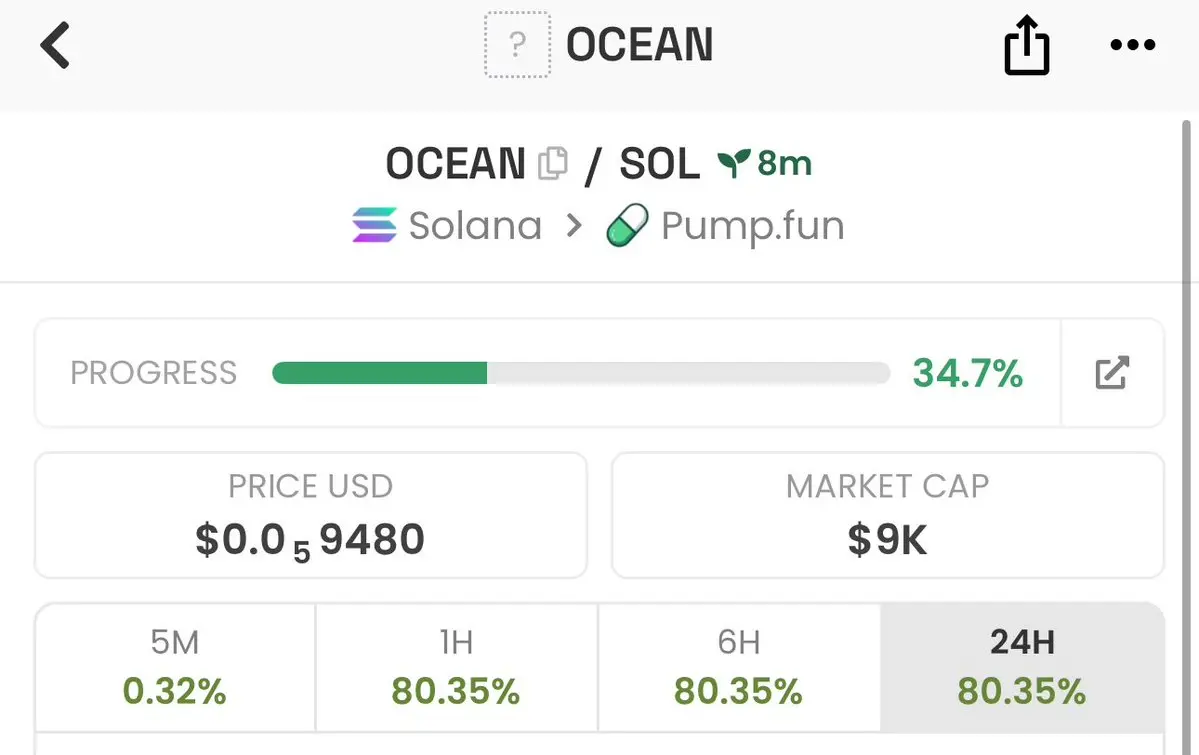Viewport: 1199px width, 755px height.
Task: Select the 24H timeframe tab
Action: 1022,667
